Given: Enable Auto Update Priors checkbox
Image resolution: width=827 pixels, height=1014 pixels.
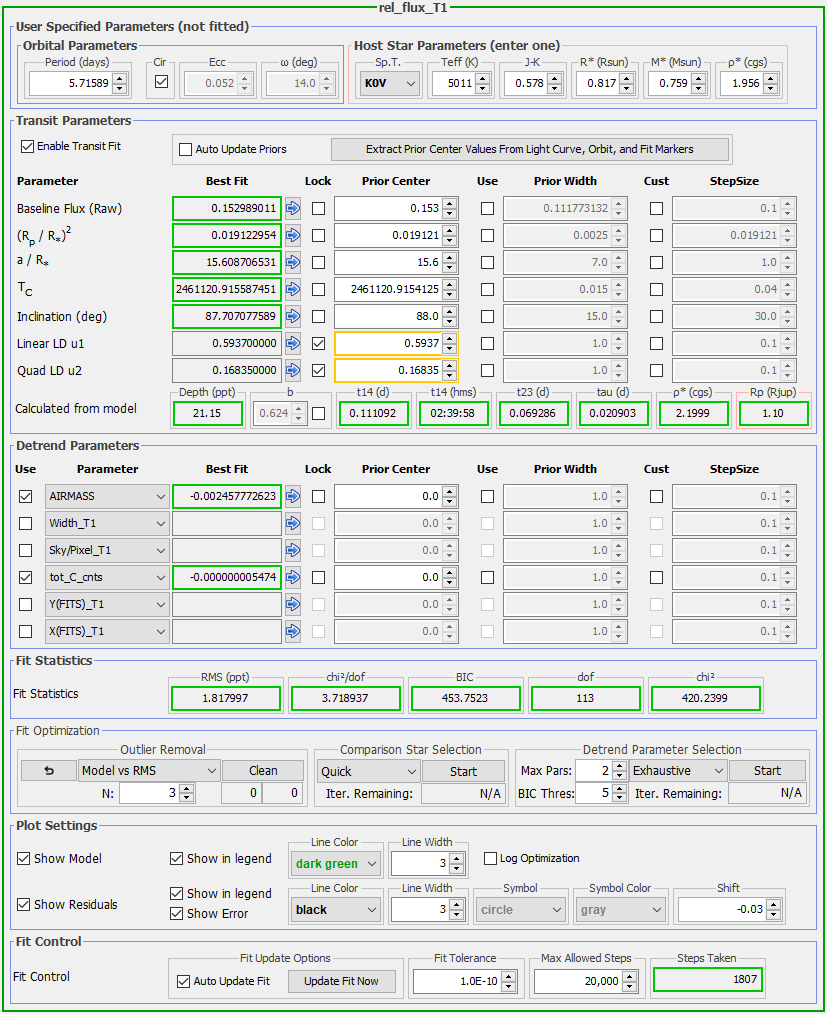Looking at the screenshot, I should click(x=185, y=149).
